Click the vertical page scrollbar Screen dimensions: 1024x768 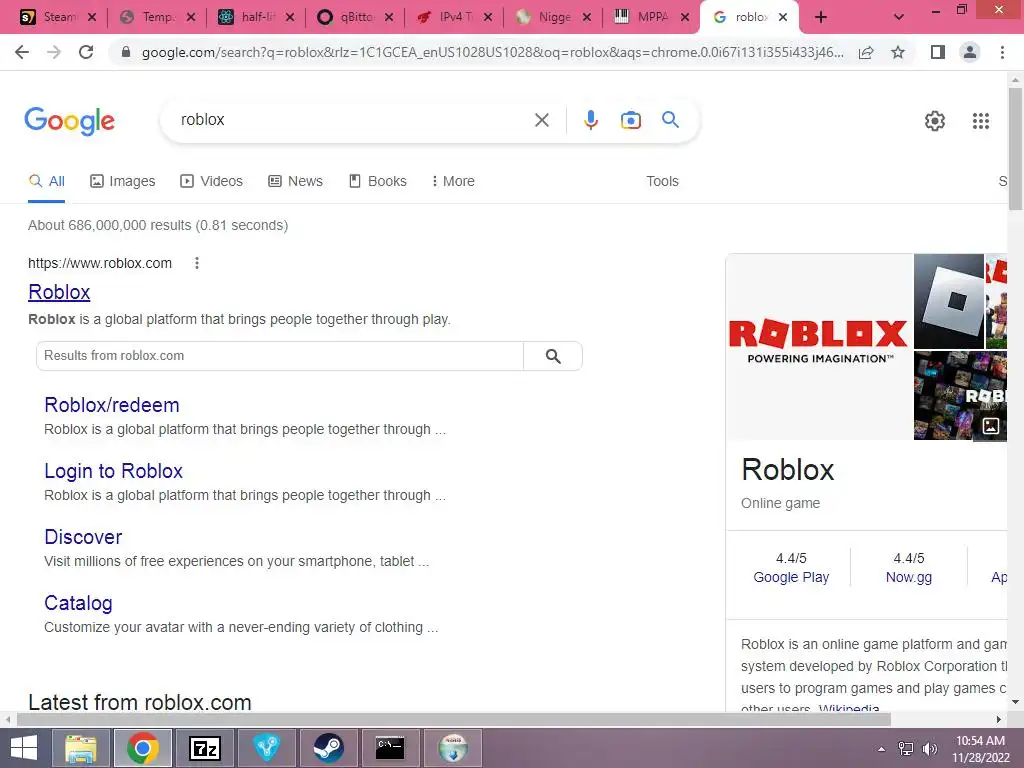(x=1015, y=150)
